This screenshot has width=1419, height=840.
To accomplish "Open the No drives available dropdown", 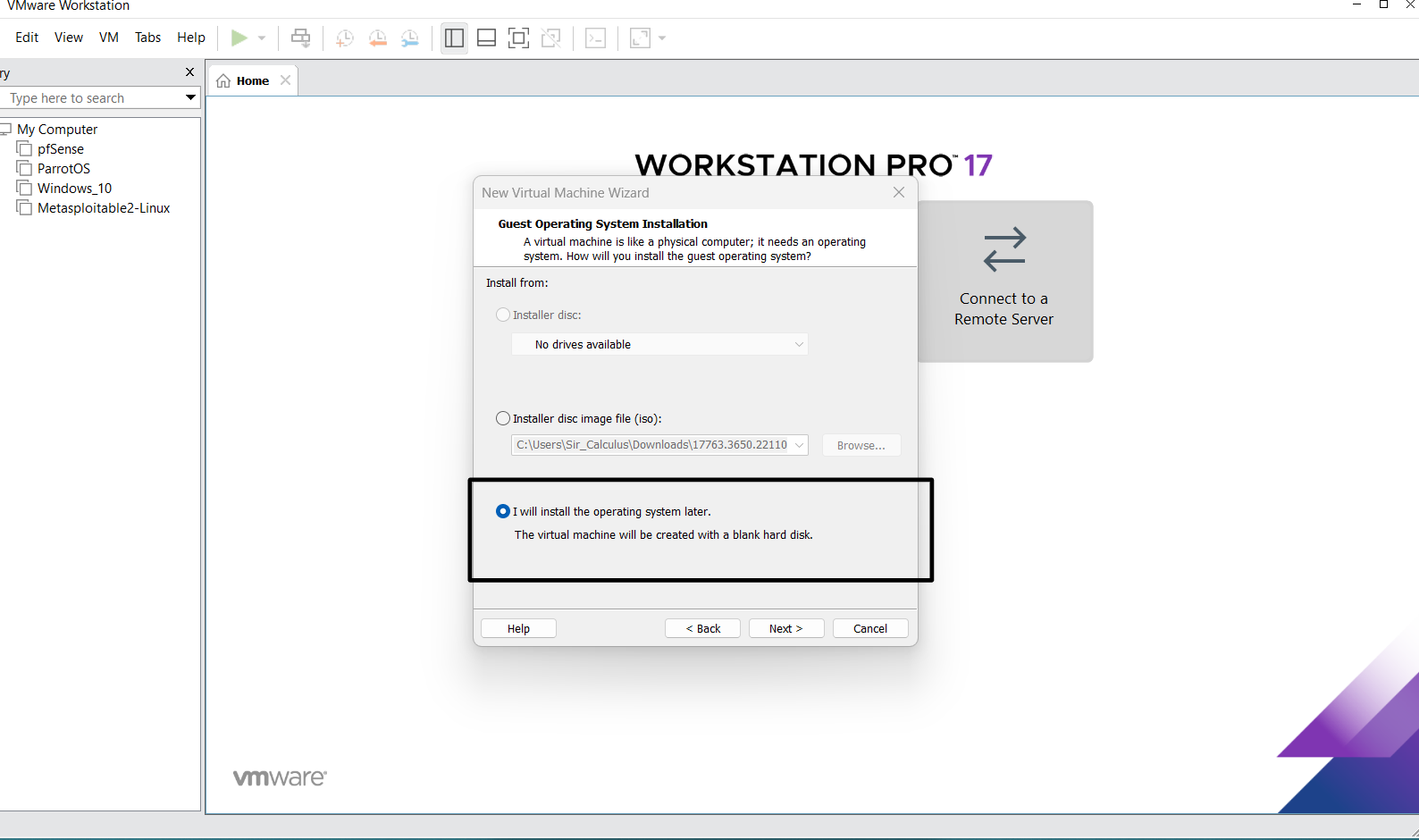I will tap(659, 344).
